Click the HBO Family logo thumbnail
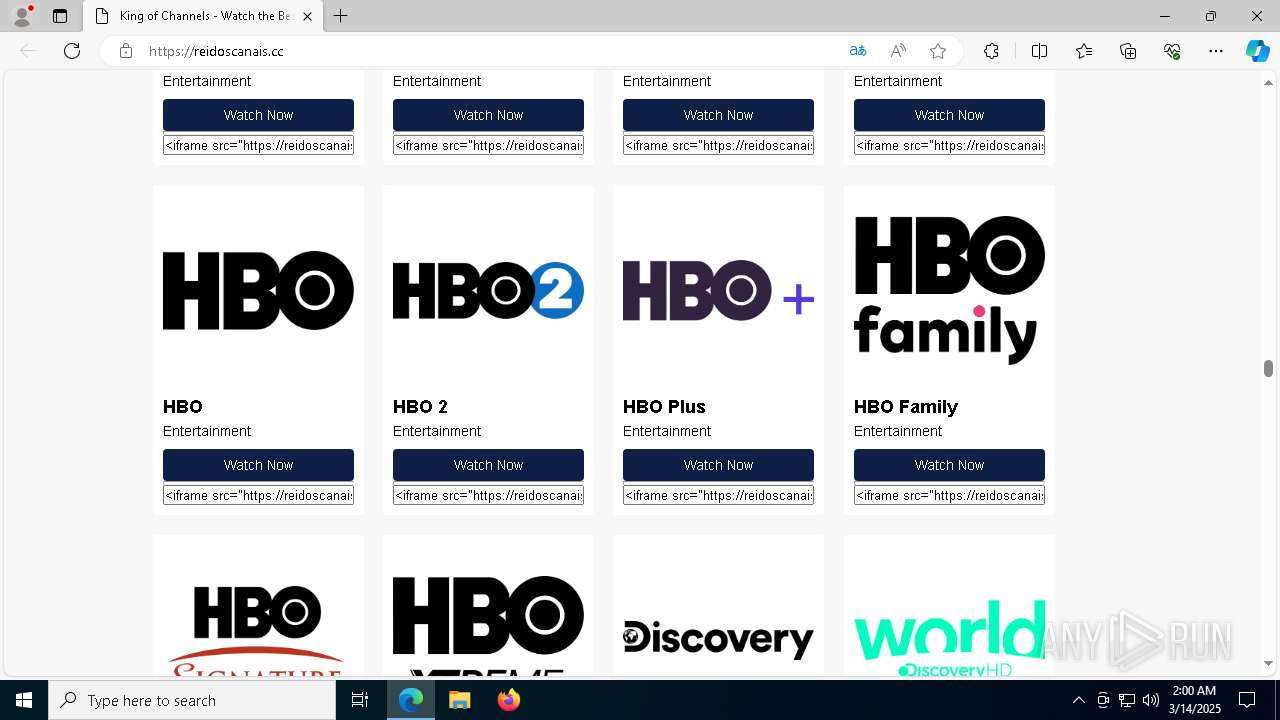This screenshot has width=1280, height=720. (949, 290)
